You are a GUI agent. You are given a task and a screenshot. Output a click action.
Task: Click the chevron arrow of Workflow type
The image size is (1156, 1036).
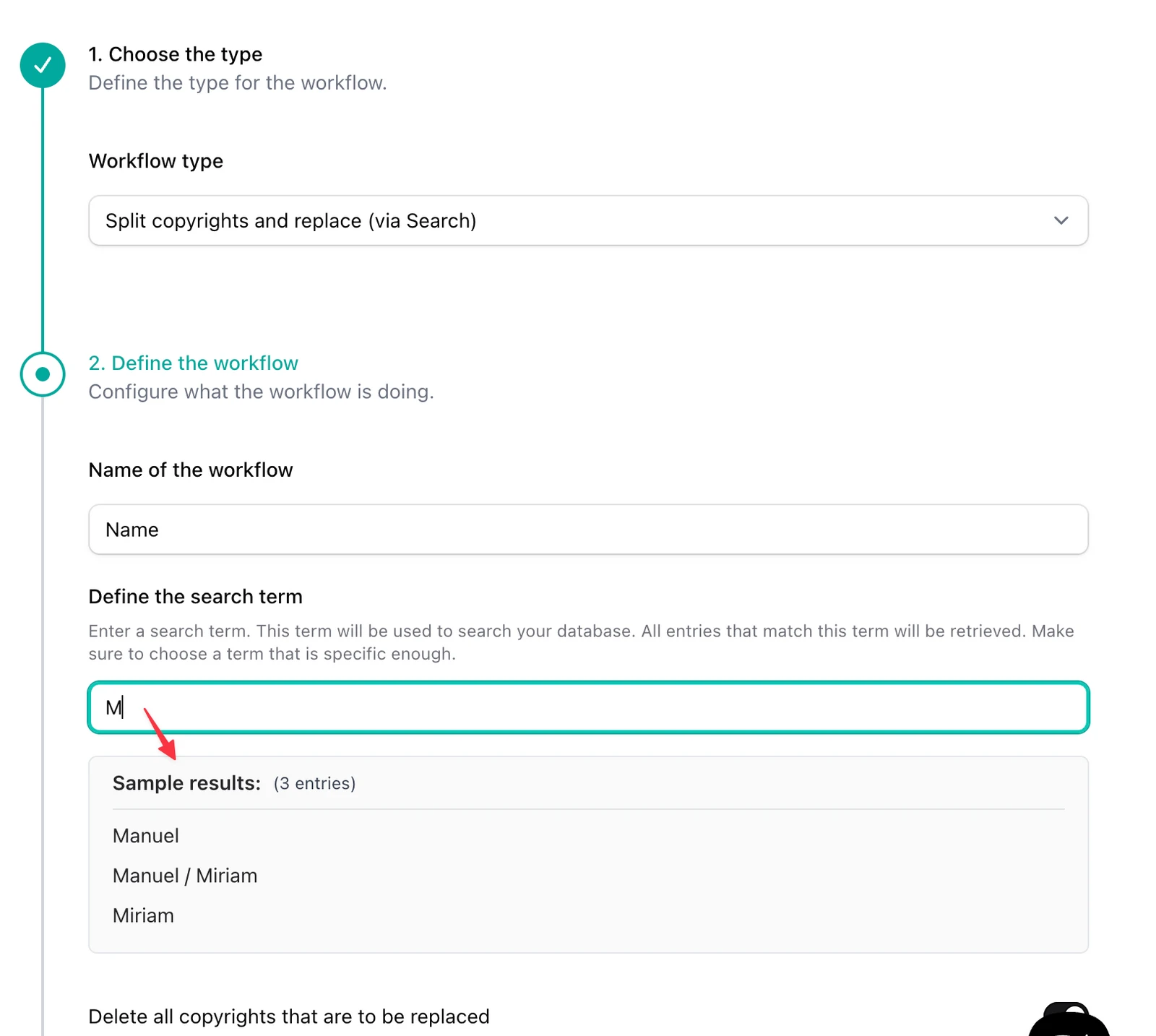[1061, 220]
